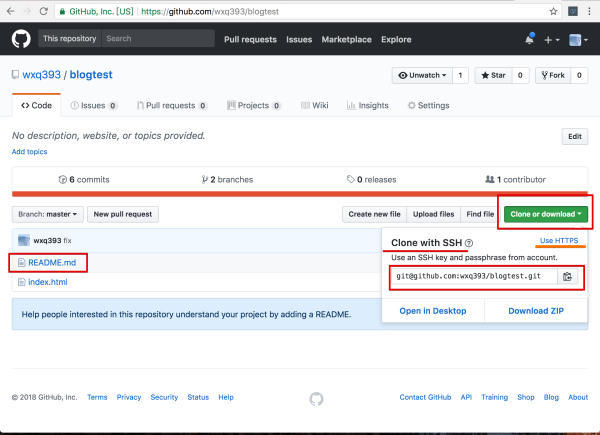Open Marketplace in top navigation
600x435 pixels.
click(346, 39)
